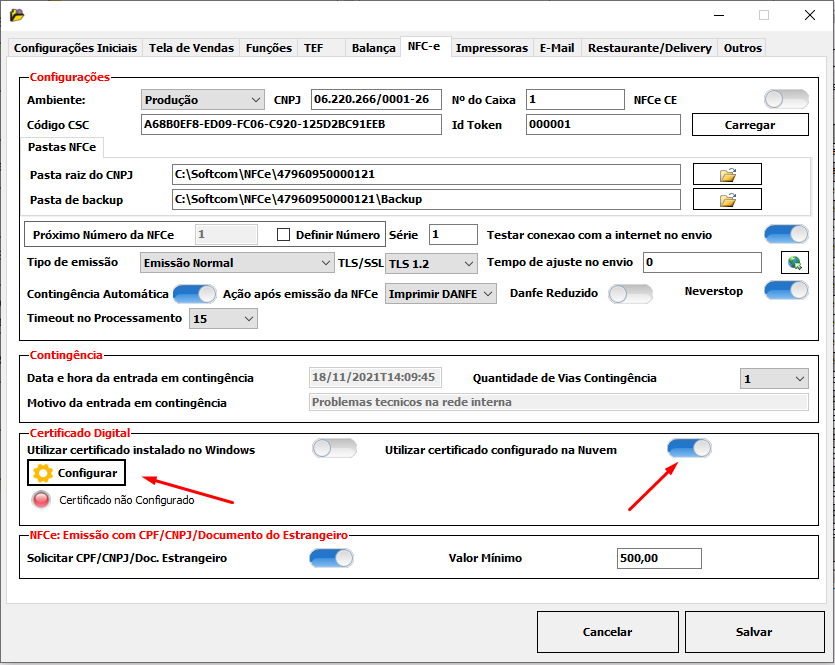Click the red certificate status indicator
Viewport: 835px width, 665px height.
pos(41,499)
